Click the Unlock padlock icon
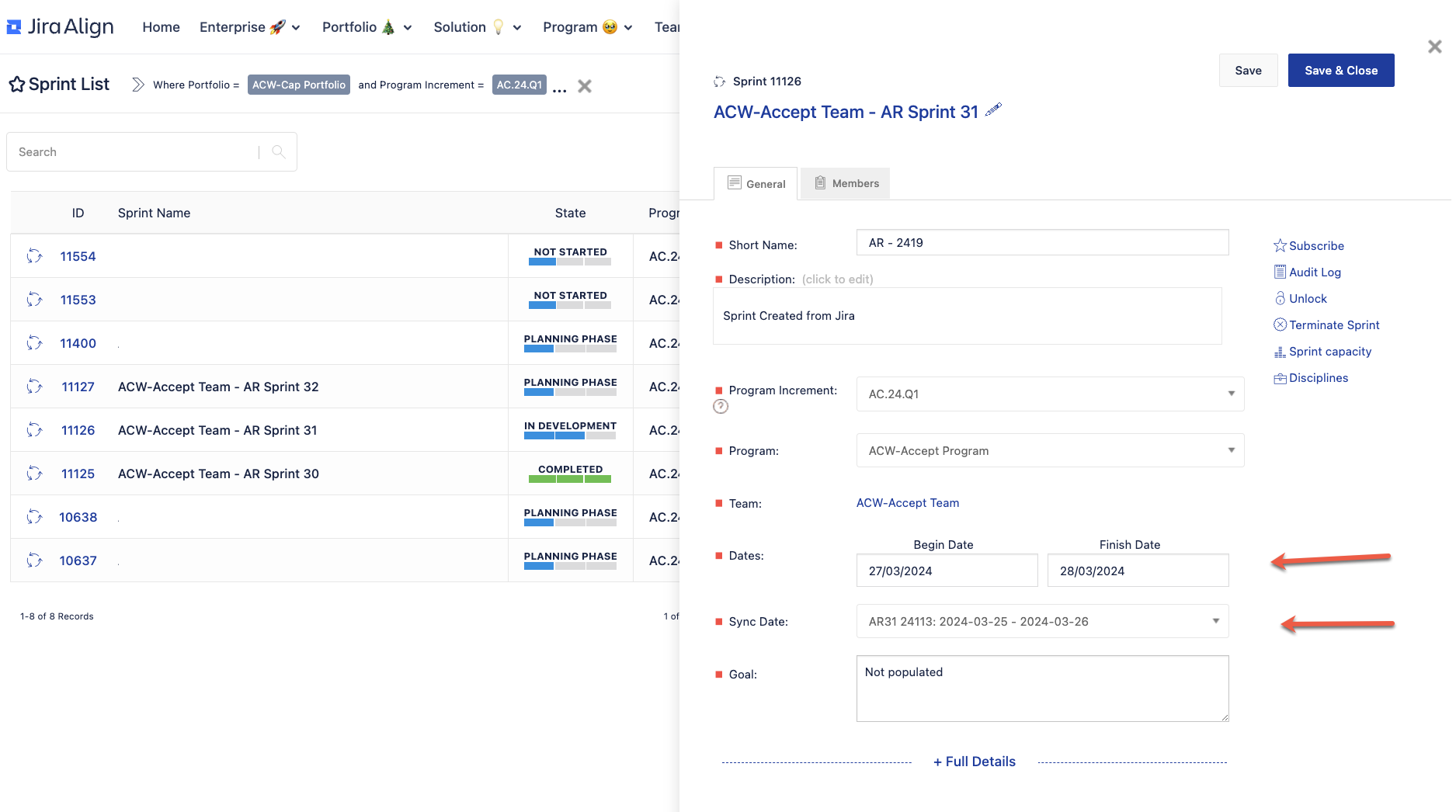Screen dimensions: 1456x812 (1280, 299)
